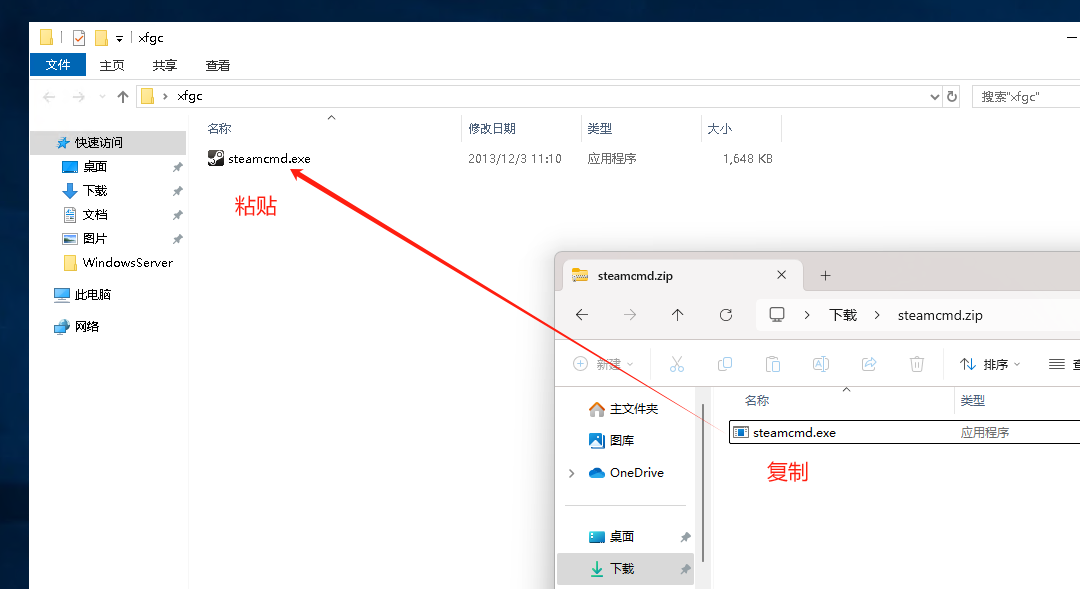Image resolution: width=1080 pixels, height=589 pixels.
Task: Click the Copy icon in the toolbar
Action: (x=725, y=364)
